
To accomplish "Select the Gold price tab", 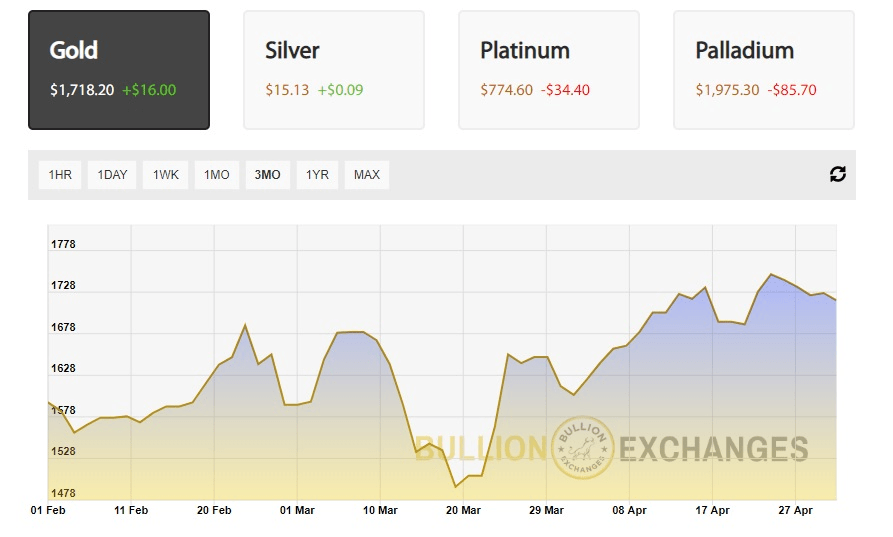I will 119,70.
